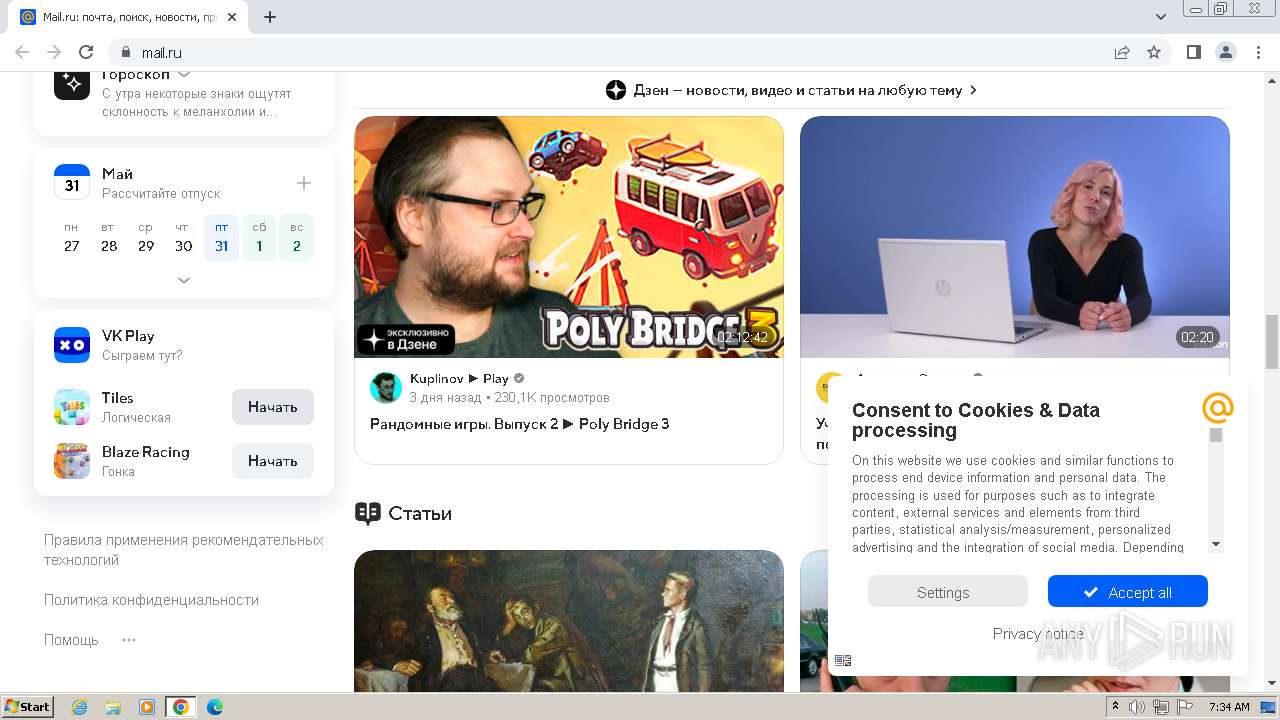The width and height of the screenshot is (1280, 720).
Task: Open more footer options ellipsis
Action: pos(129,640)
